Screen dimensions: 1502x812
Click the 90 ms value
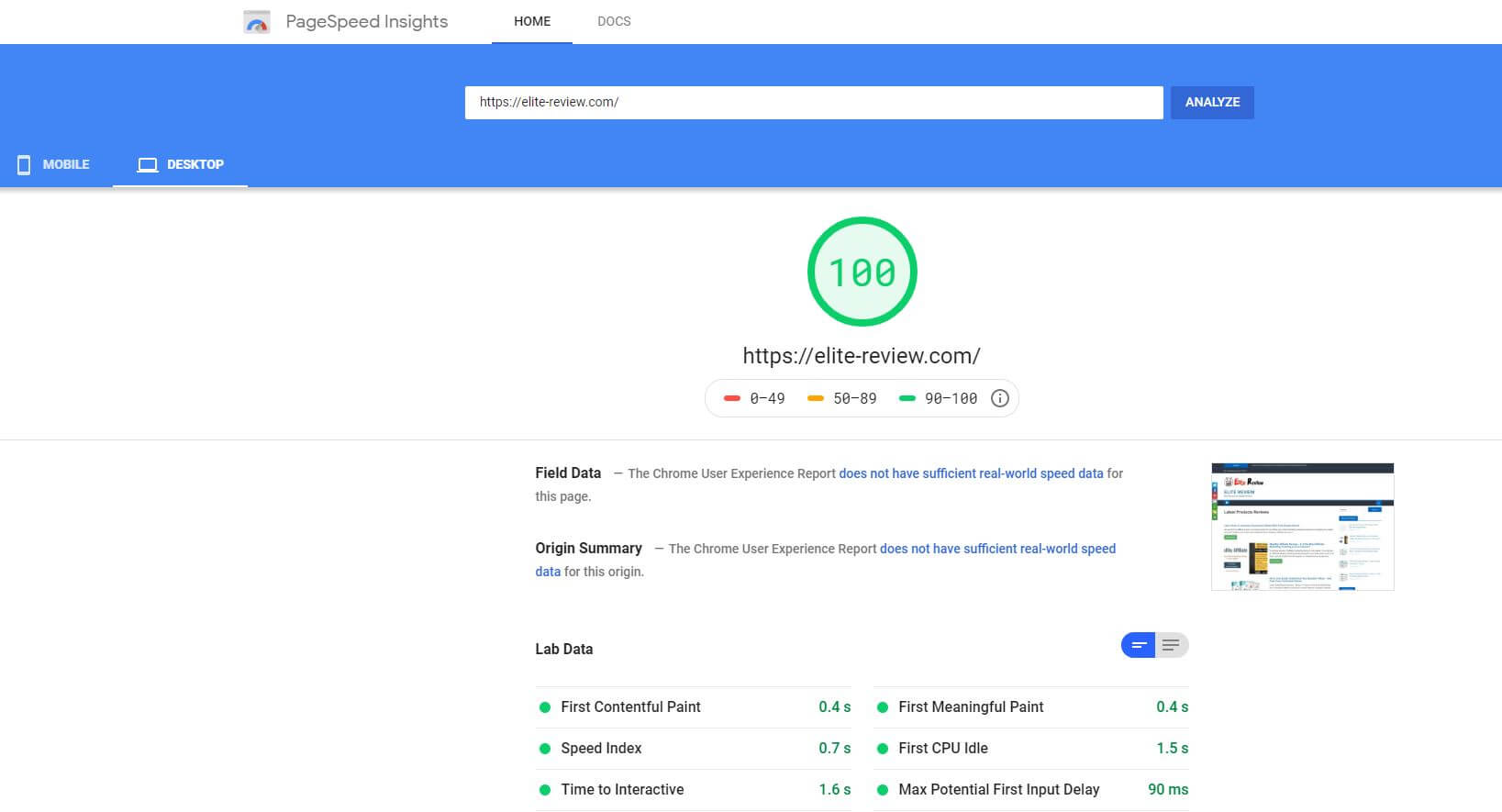1168,790
